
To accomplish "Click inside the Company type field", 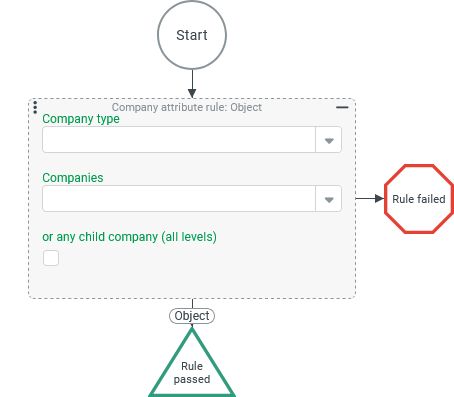I will (x=179, y=140).
